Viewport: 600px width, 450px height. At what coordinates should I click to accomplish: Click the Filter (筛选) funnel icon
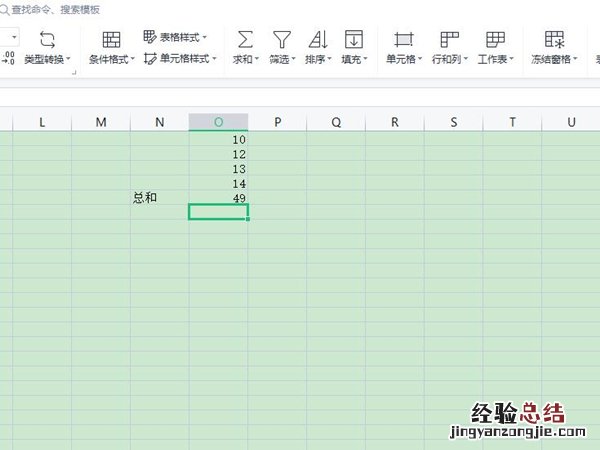[x=282, y=39]
